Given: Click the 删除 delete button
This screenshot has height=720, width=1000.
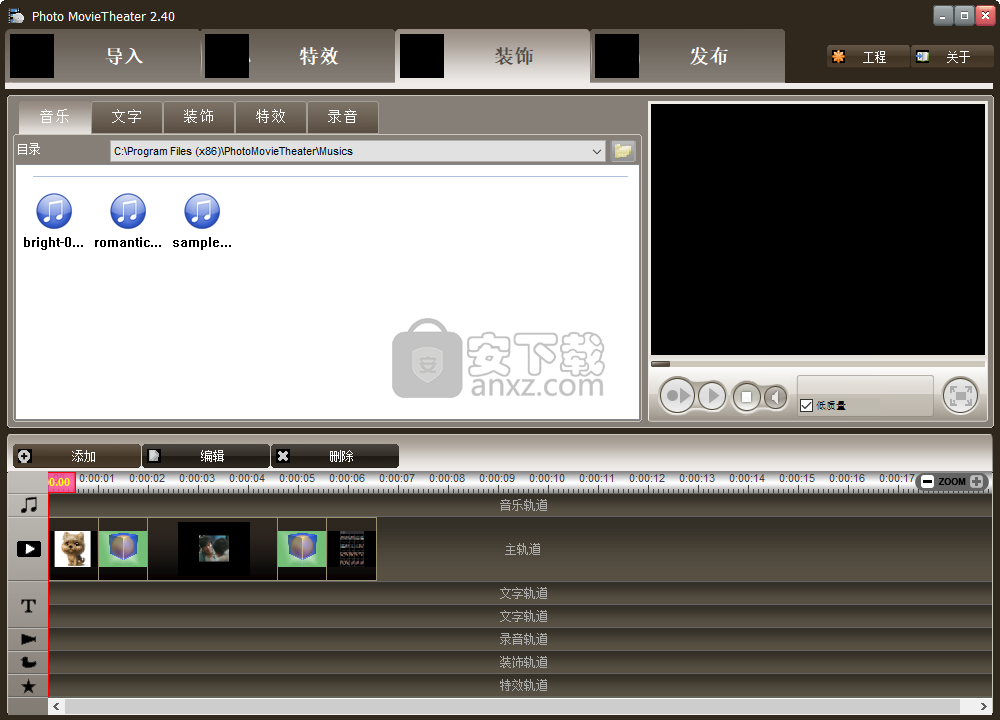Looking at the screenshot, I should tap(335, 456).
